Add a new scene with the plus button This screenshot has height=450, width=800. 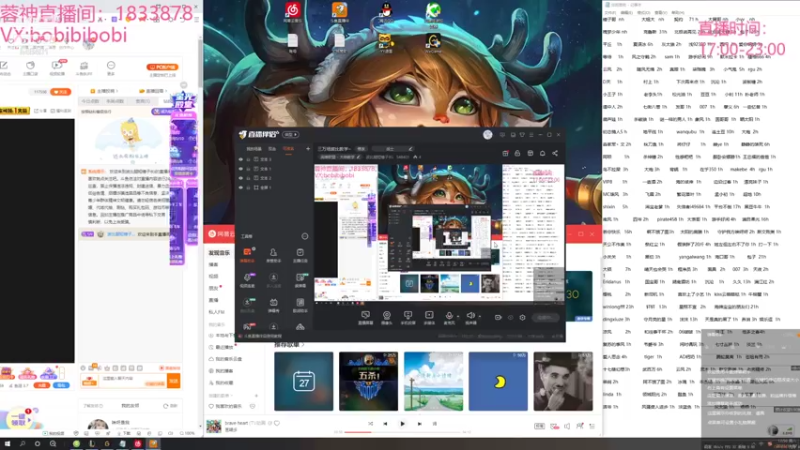pos(308,149)
